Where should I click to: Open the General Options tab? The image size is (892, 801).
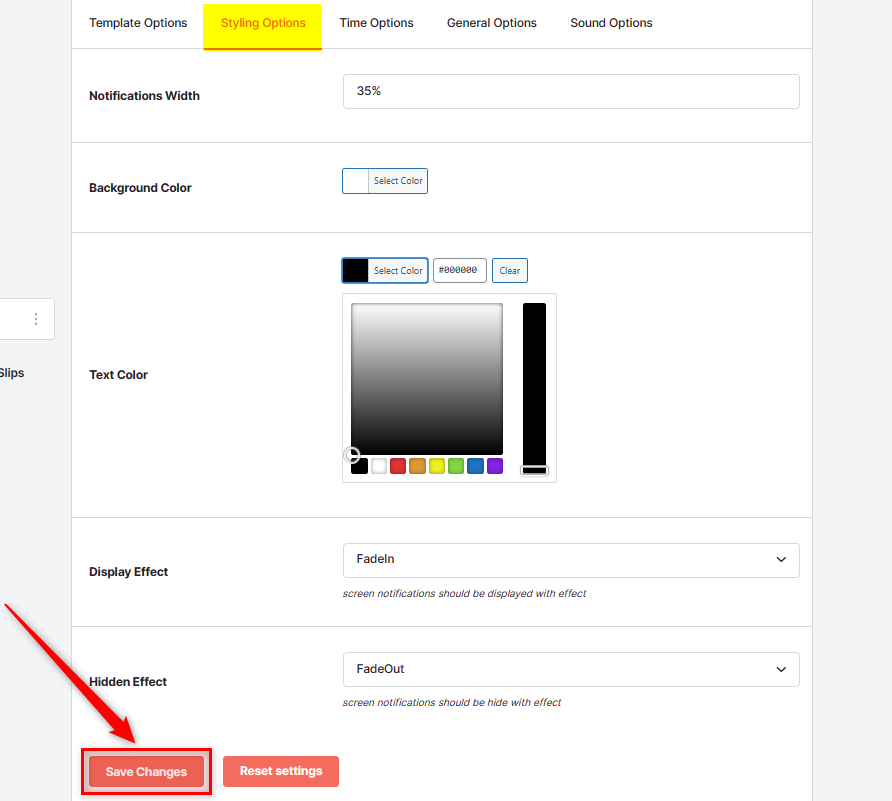point(491,22)
